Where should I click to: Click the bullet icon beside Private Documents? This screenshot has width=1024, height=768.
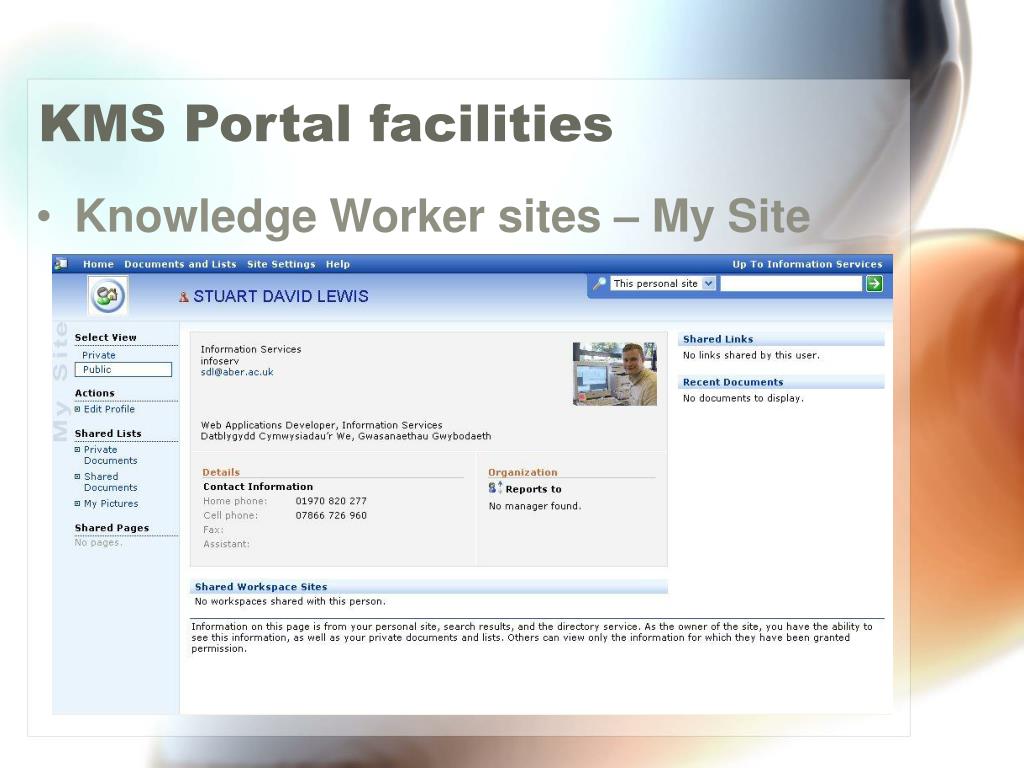click(x=78, y=450)
